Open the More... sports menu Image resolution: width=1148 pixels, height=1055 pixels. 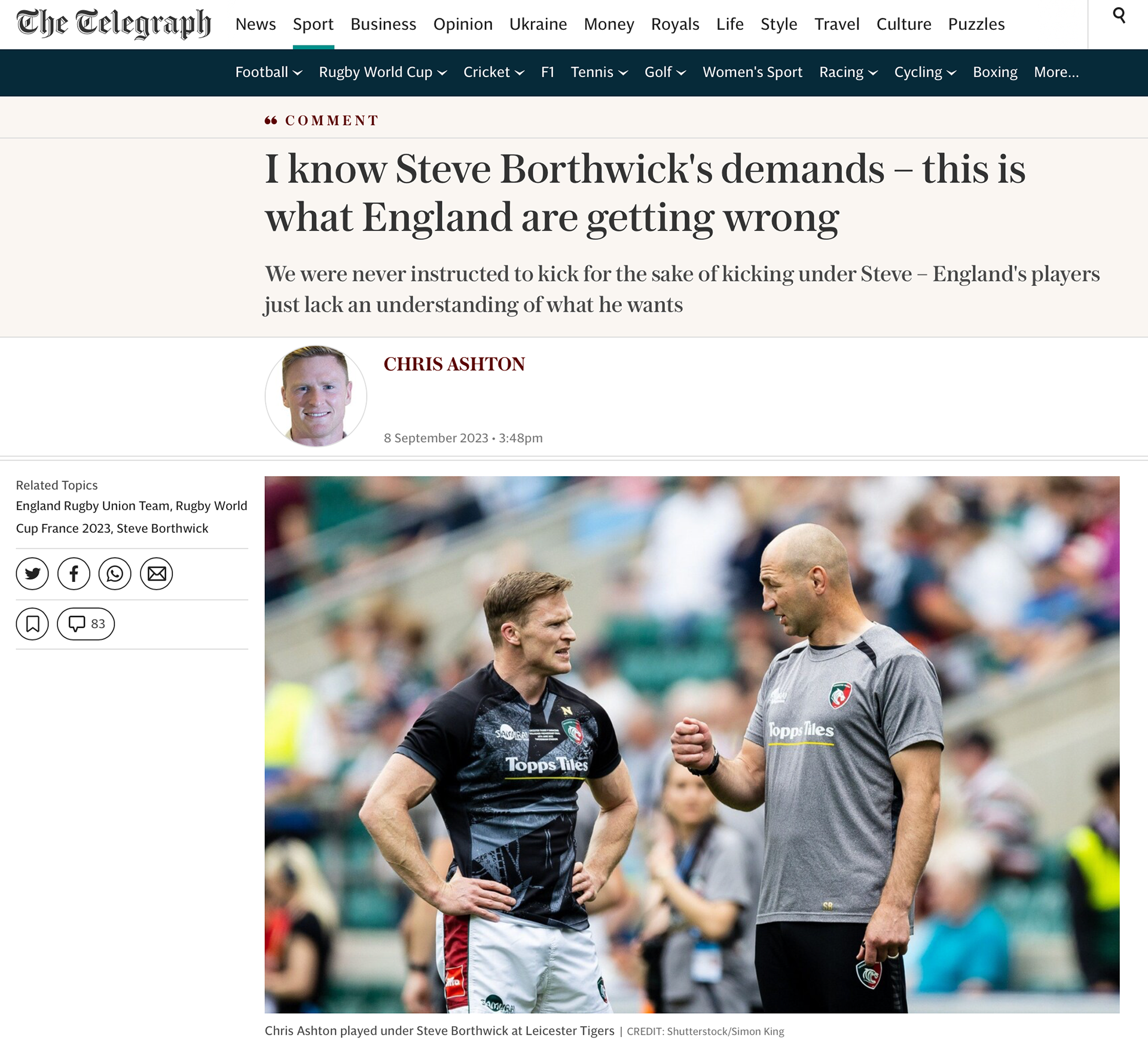tap(1057, 72)
